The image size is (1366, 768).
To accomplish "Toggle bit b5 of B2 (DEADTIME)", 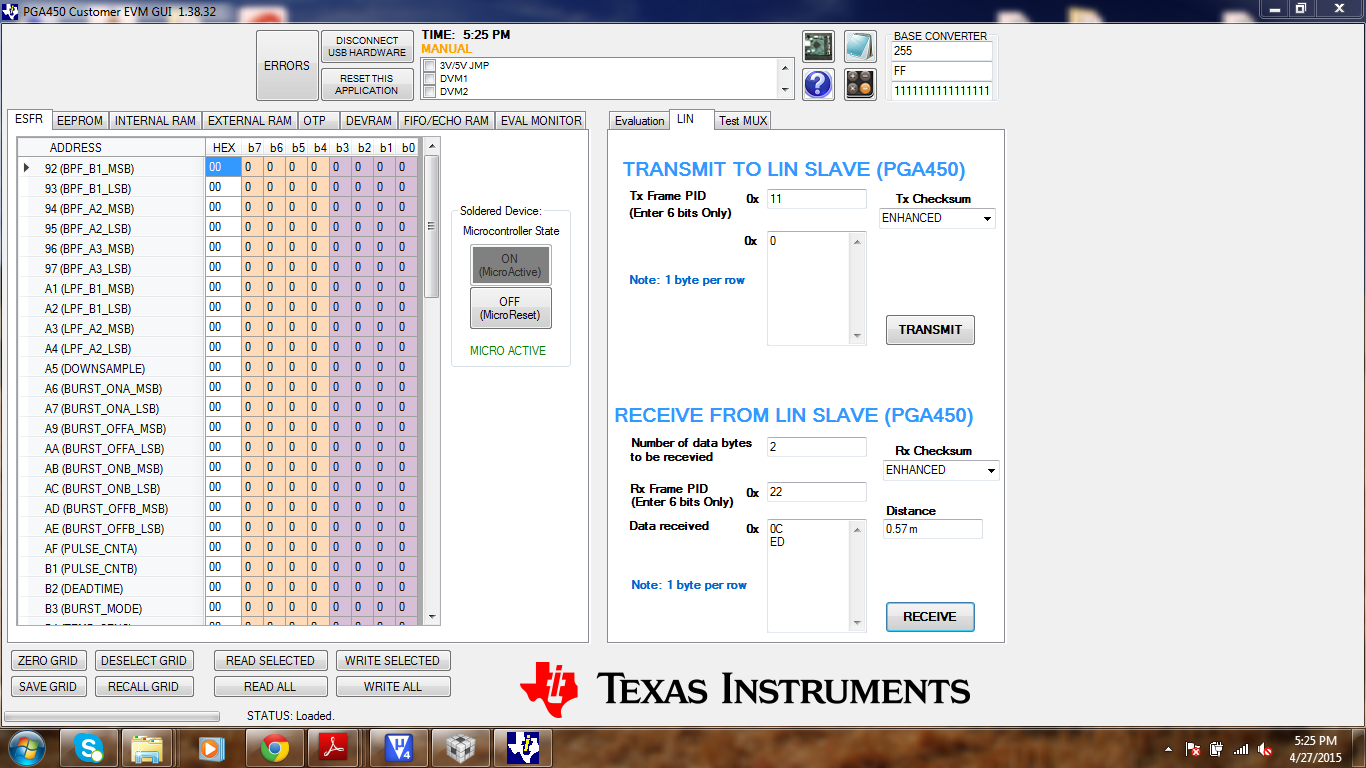I will click(x=296, y=588).
